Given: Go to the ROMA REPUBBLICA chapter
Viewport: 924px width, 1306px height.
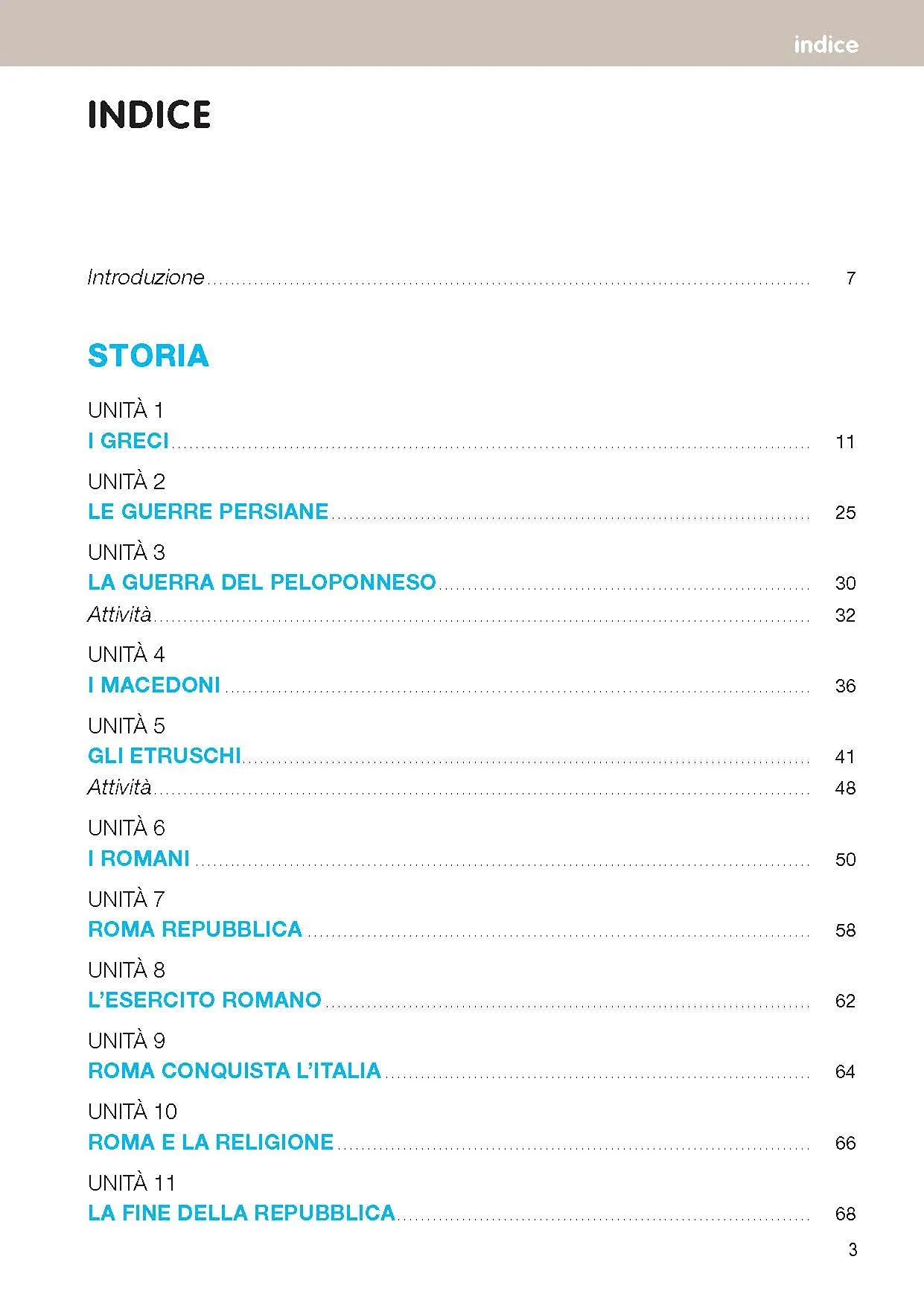Looking at the screenshot, I should (195, 929).
